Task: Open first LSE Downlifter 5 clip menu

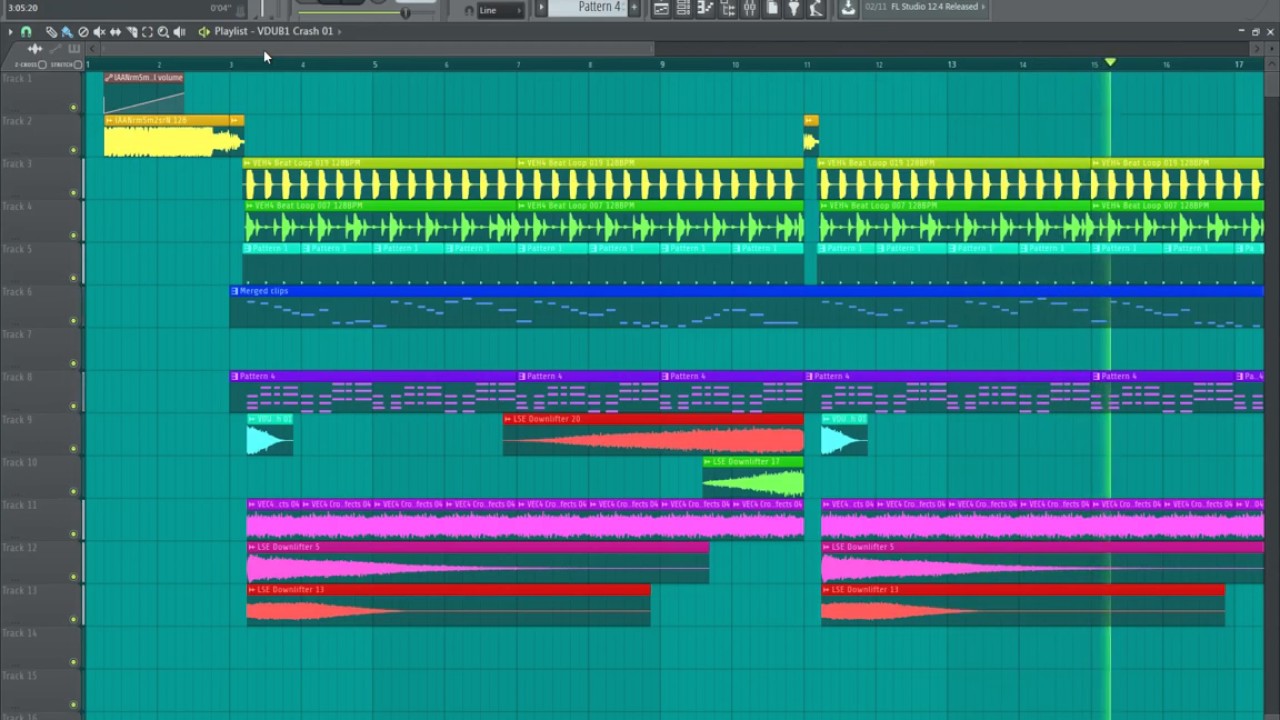Action: point(252,547)
